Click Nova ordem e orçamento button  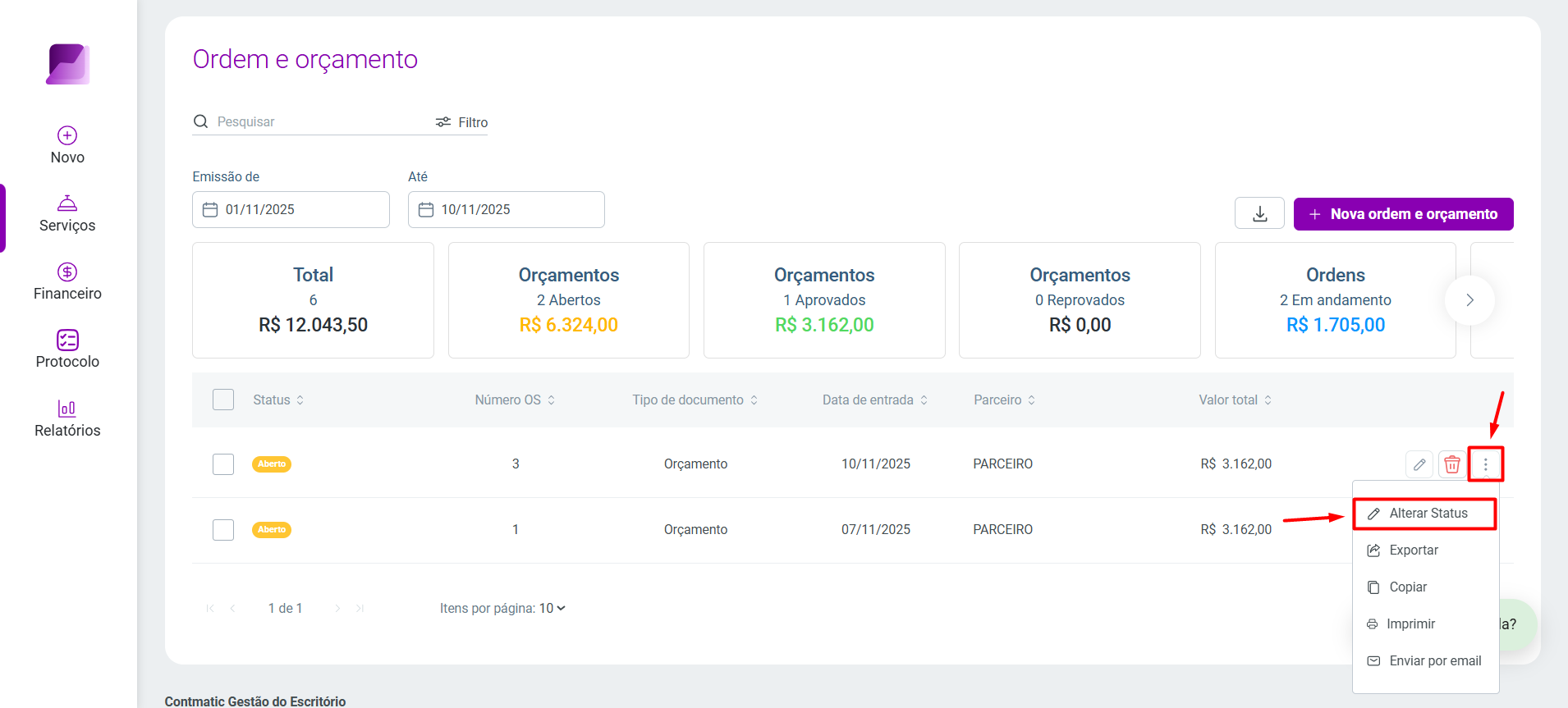pyautogui.click(x=1403, y=214)
